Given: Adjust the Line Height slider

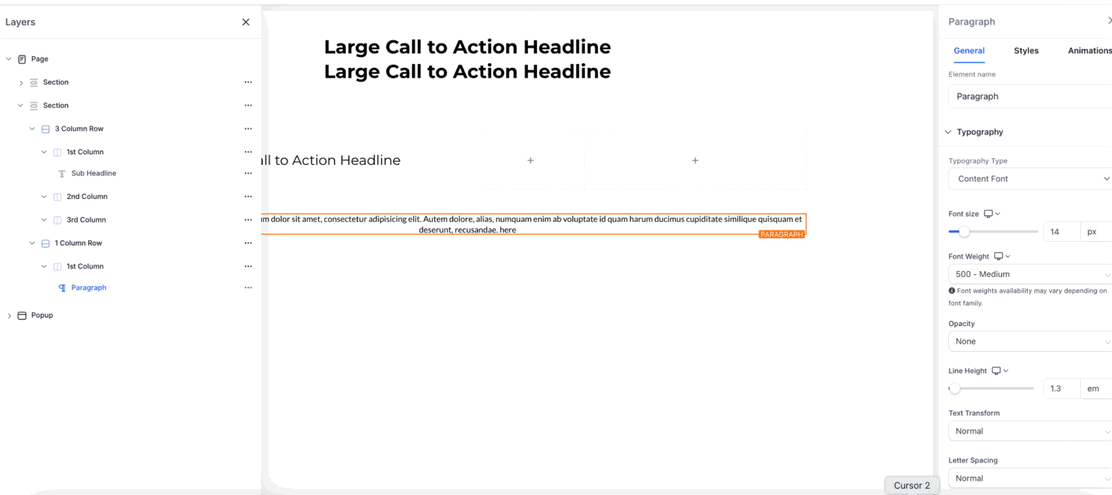Looking at the screenshot, I should click(955, 389).
